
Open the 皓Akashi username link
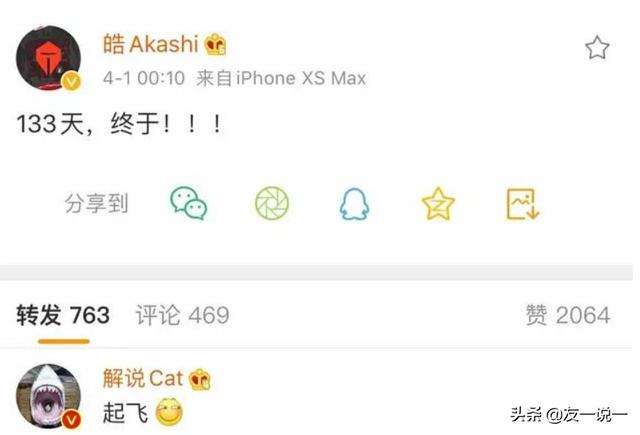point(151,44)
